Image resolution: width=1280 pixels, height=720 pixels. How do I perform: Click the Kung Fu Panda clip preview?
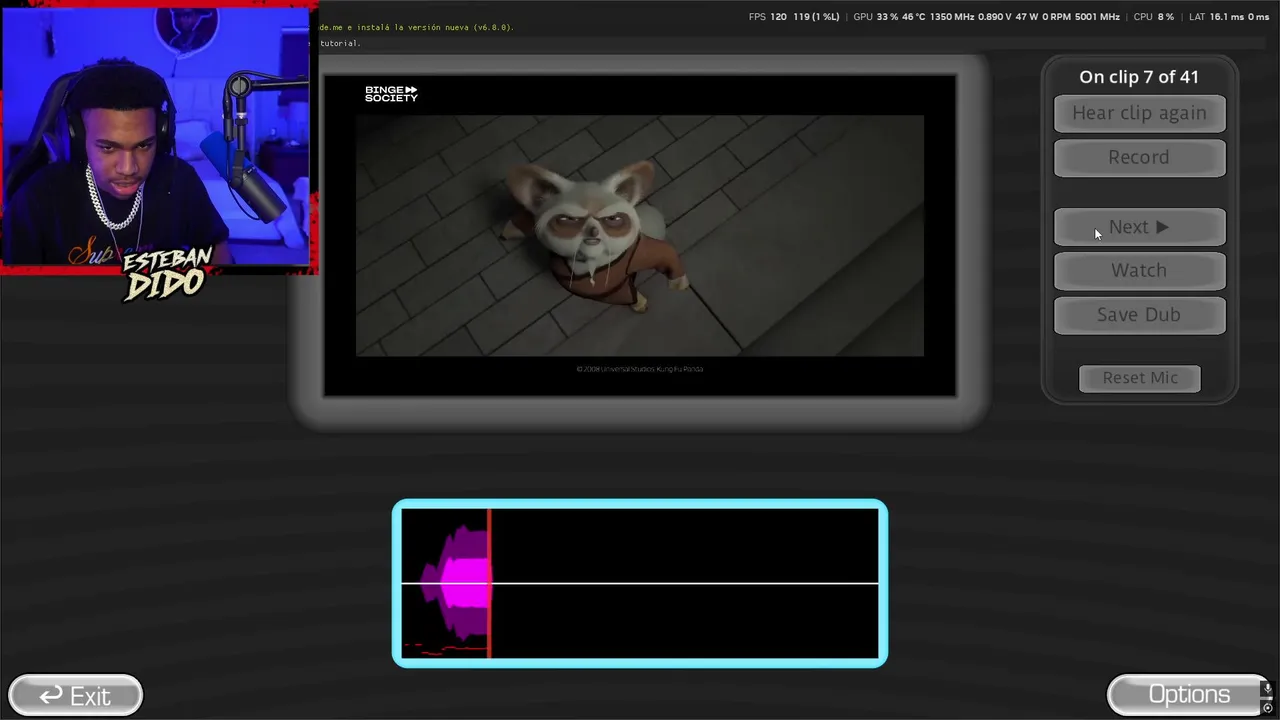click(x=640, y=236)
